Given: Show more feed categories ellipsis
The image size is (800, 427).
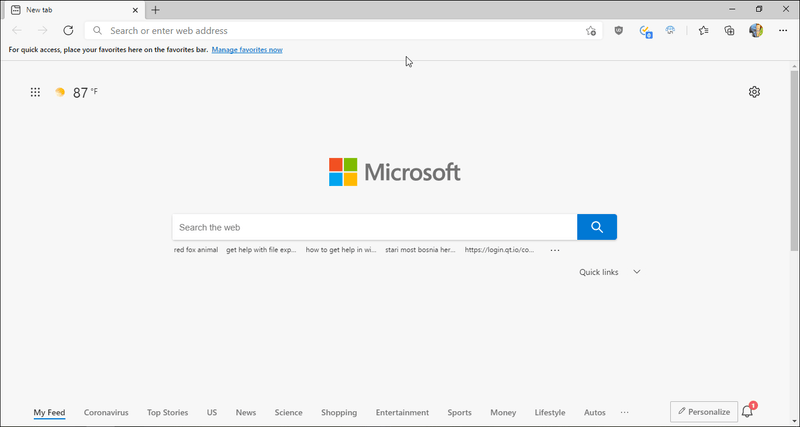Looking at the screenshot, I should tap(624, 412).
